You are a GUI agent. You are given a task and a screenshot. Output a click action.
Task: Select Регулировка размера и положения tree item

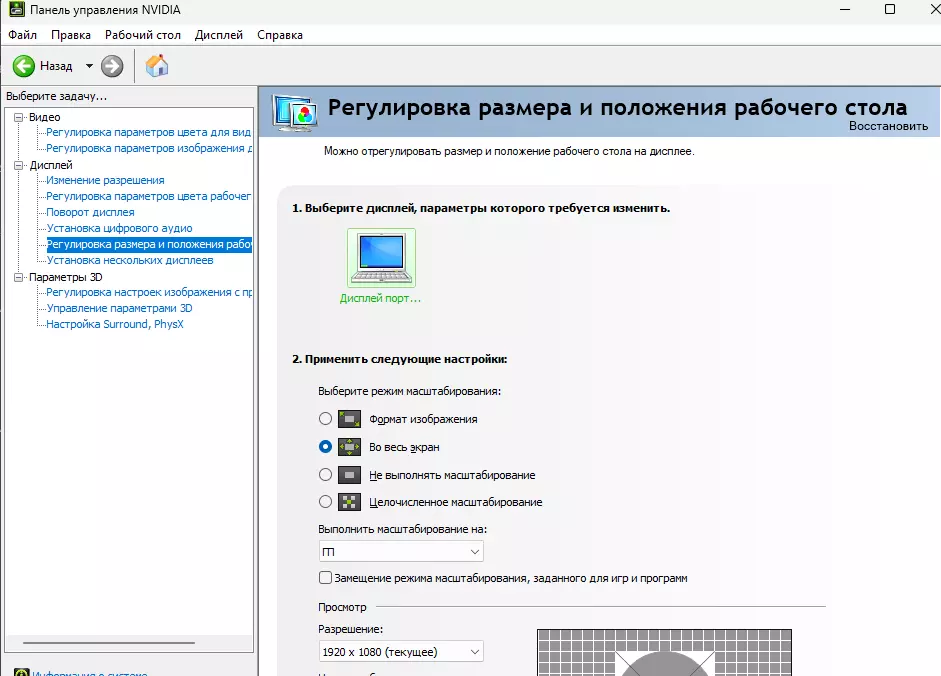149,244
